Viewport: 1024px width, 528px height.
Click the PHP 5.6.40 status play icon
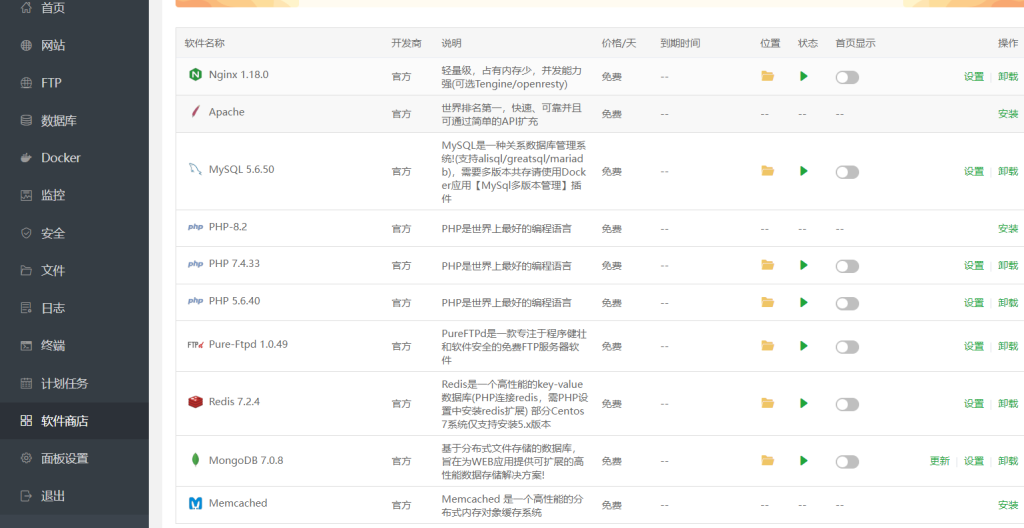[x=803, y=302]
